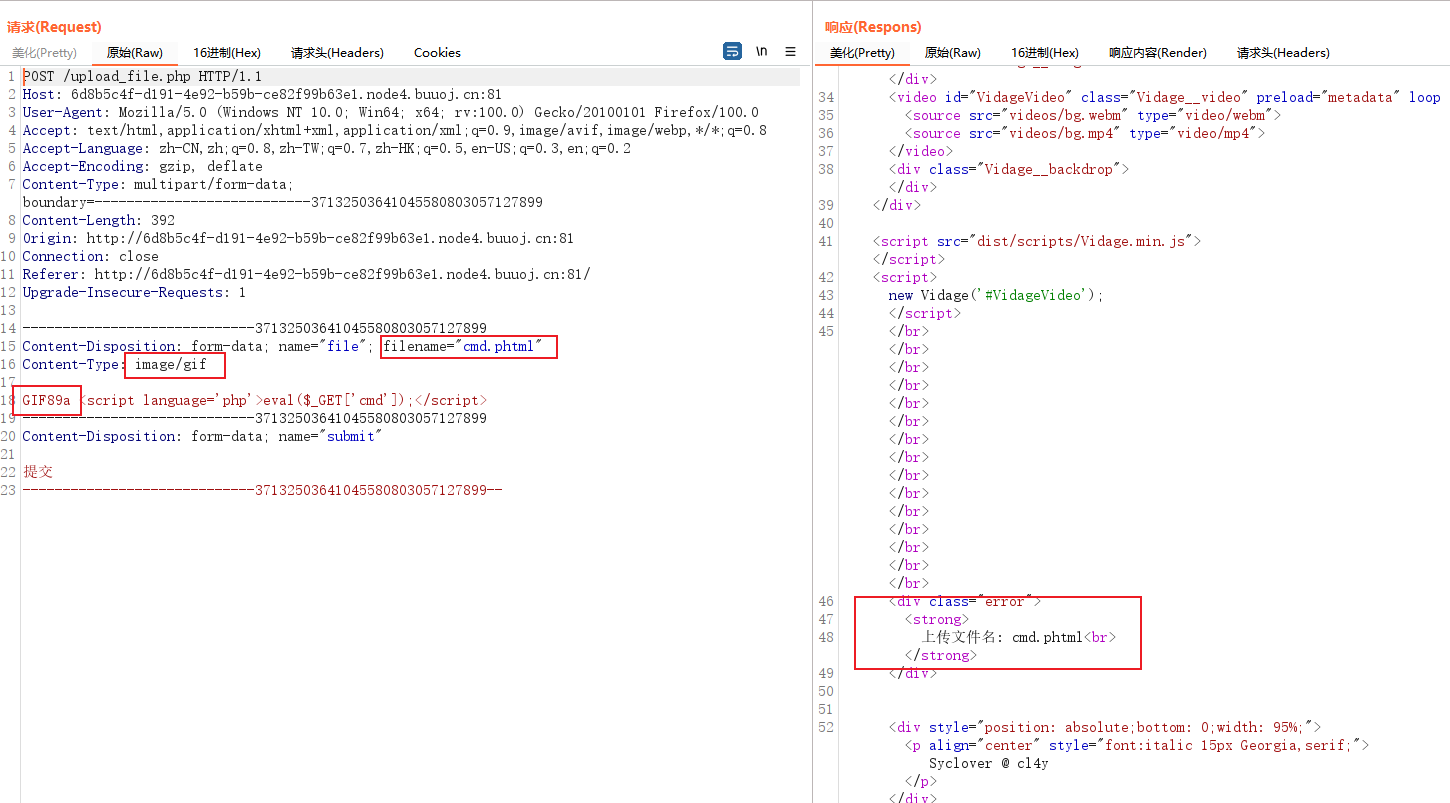Viewport: 1450px width, 803px height.
Task: Click the Connection: close line
Action: 90,257
